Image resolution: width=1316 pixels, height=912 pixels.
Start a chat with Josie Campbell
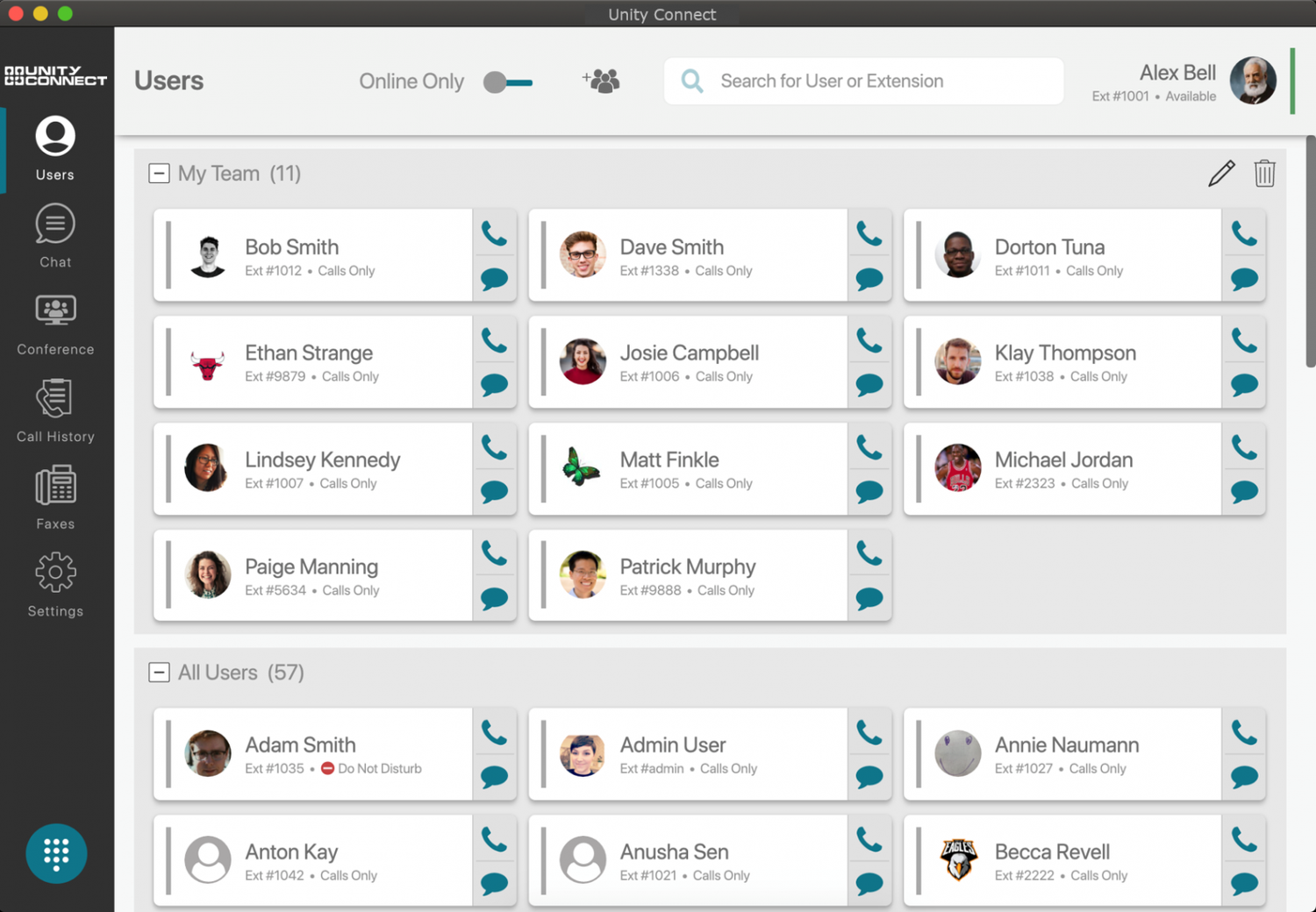(869, 383)
